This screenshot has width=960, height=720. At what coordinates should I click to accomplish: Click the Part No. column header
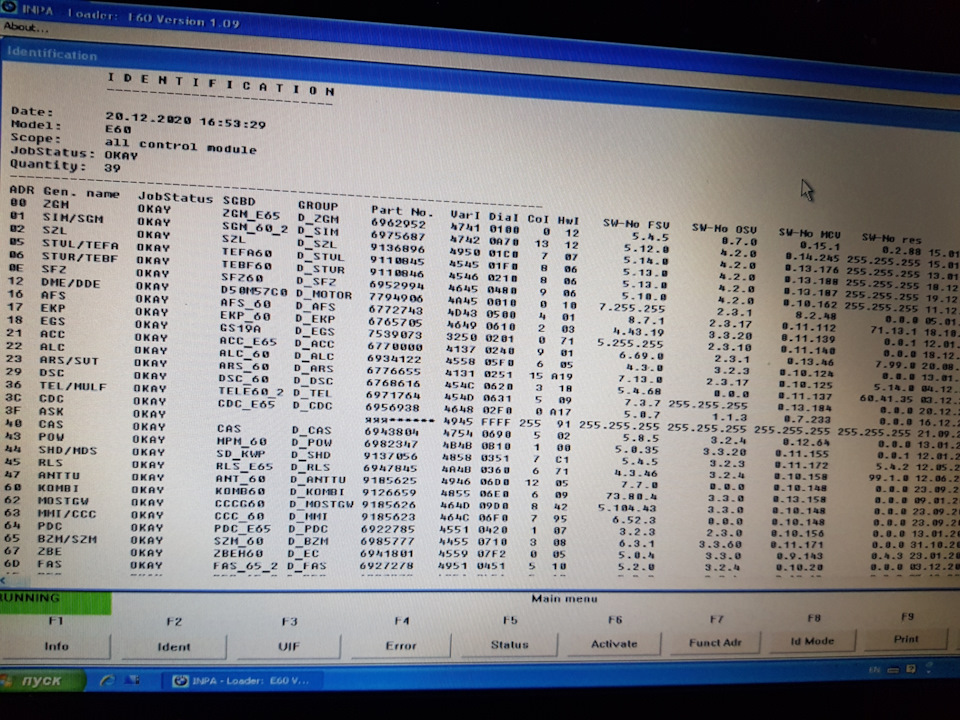tap(402, 211)
